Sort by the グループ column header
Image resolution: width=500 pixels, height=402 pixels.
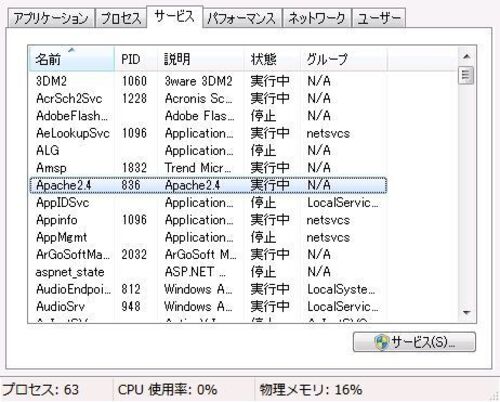pyautogui.click(x=344, y=59)
